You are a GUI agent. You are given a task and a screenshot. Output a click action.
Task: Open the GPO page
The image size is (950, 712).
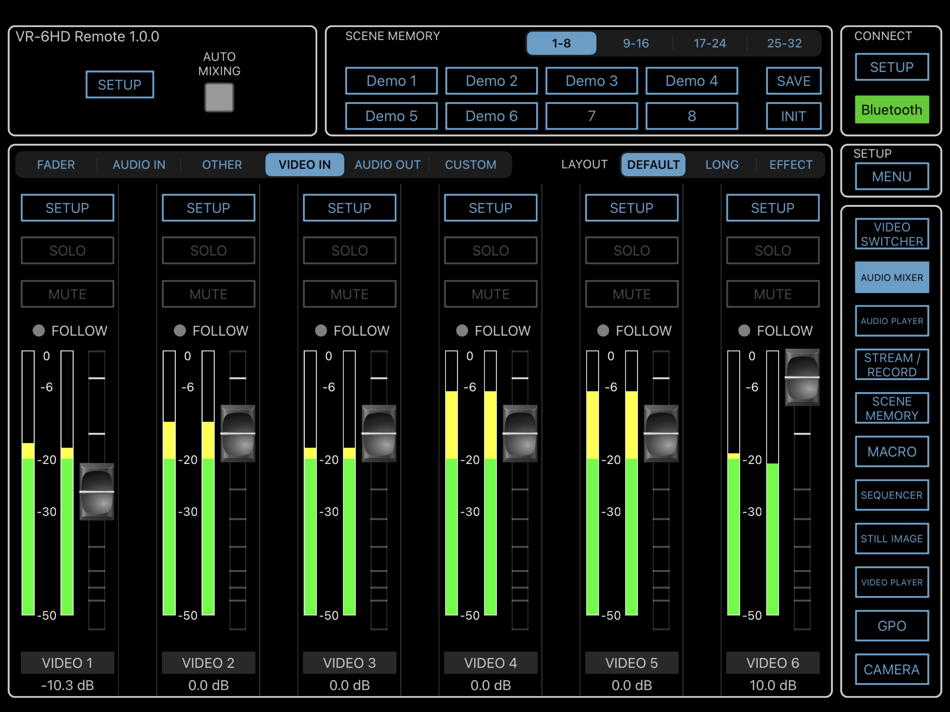pyautogui.click(x=892, y=626)
